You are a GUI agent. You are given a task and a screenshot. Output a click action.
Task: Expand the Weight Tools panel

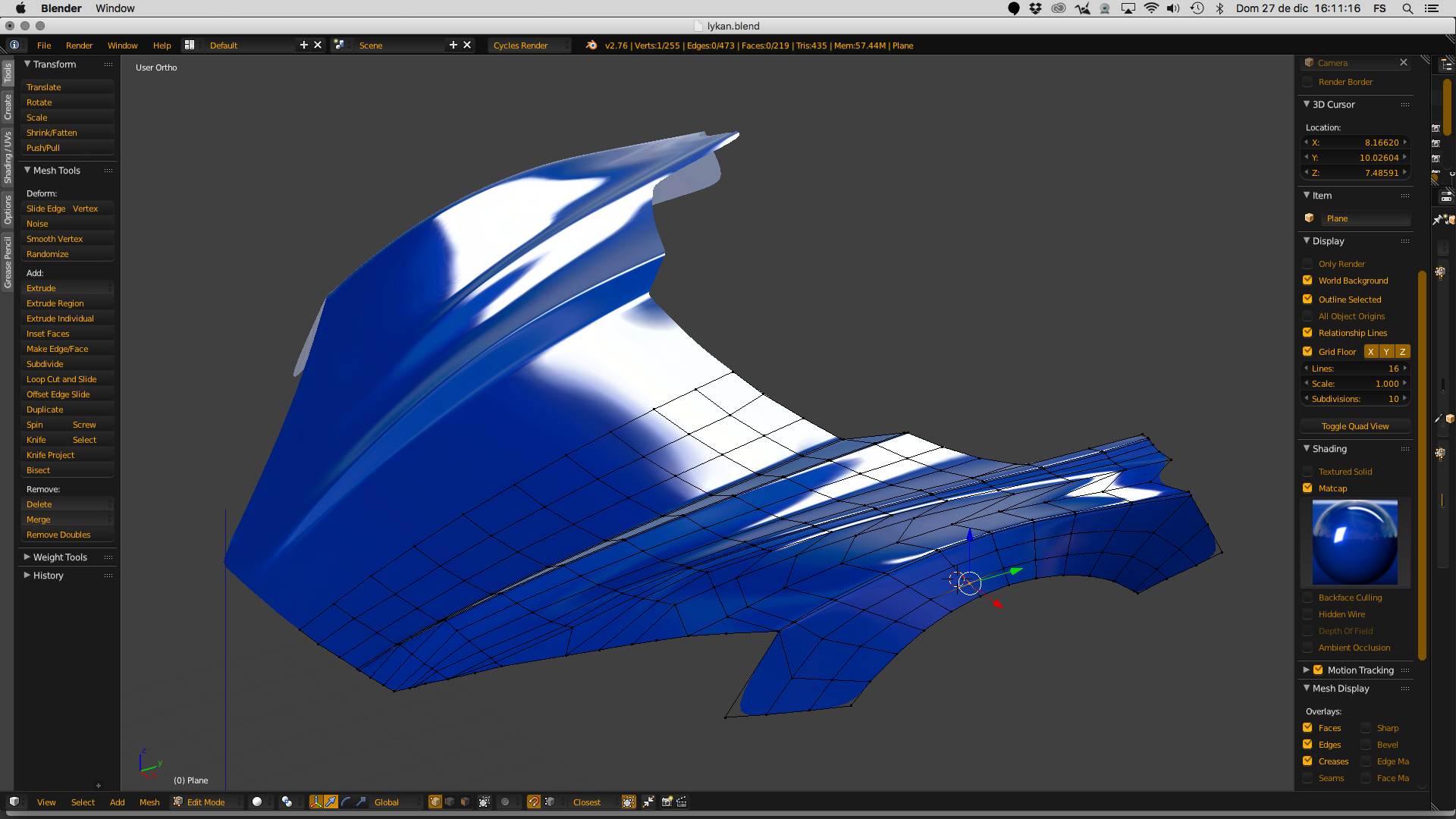coord(59,557)
